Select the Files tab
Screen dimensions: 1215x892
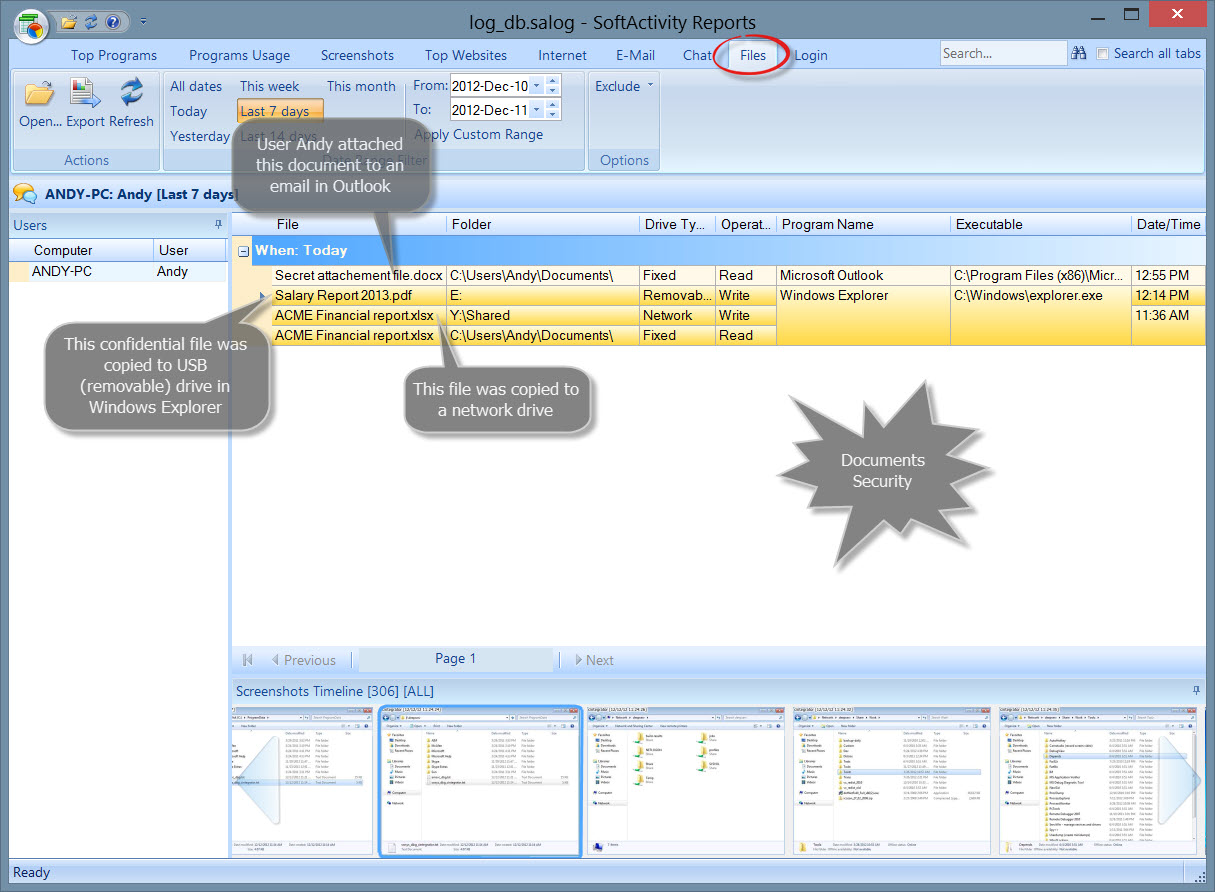(753, 55)
